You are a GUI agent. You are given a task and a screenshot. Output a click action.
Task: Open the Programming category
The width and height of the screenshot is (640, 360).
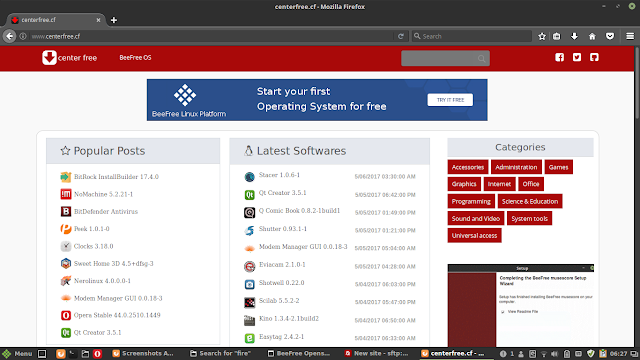click(471, 201)
